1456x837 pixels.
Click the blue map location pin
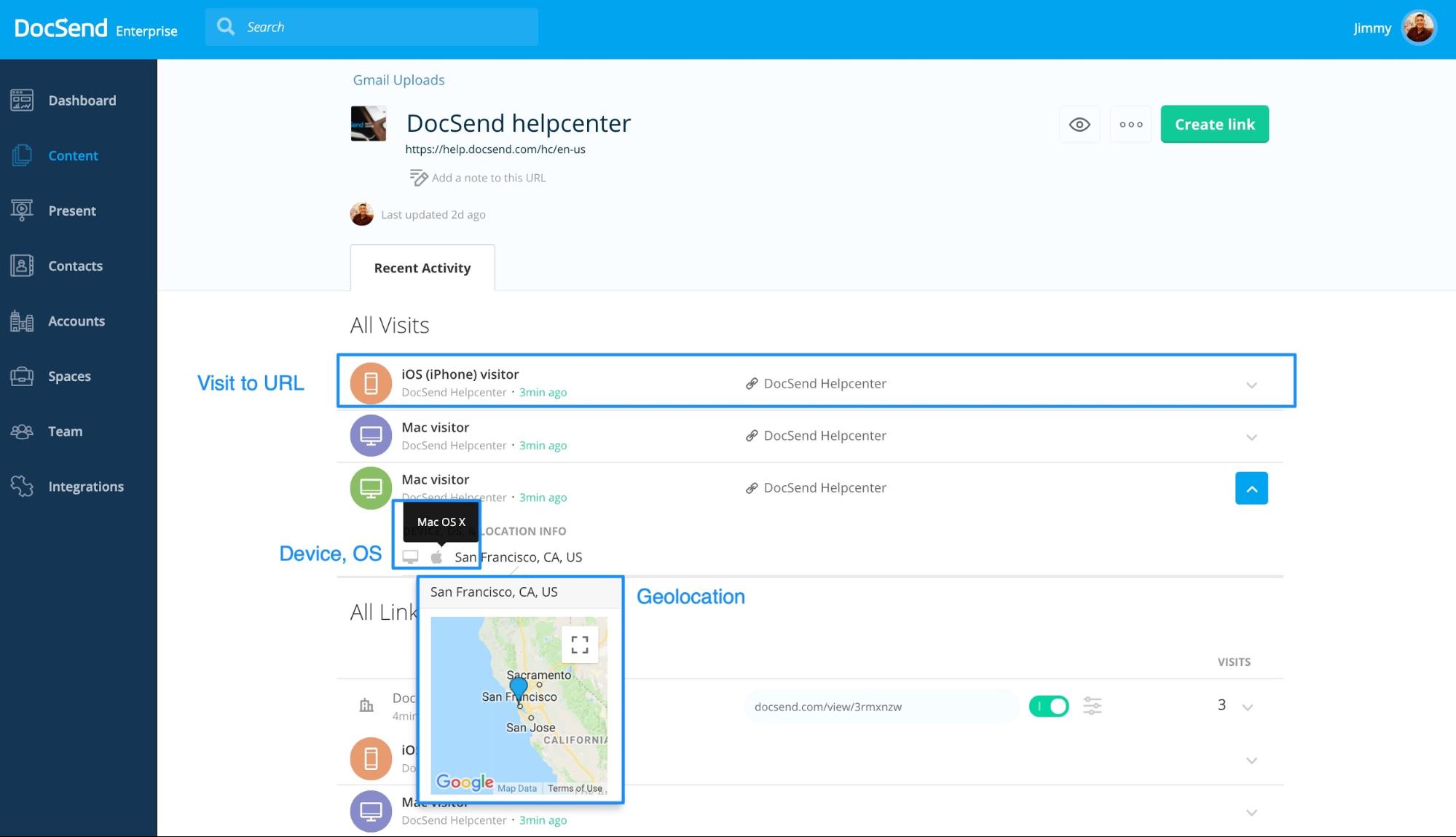[x=518, y=689]
